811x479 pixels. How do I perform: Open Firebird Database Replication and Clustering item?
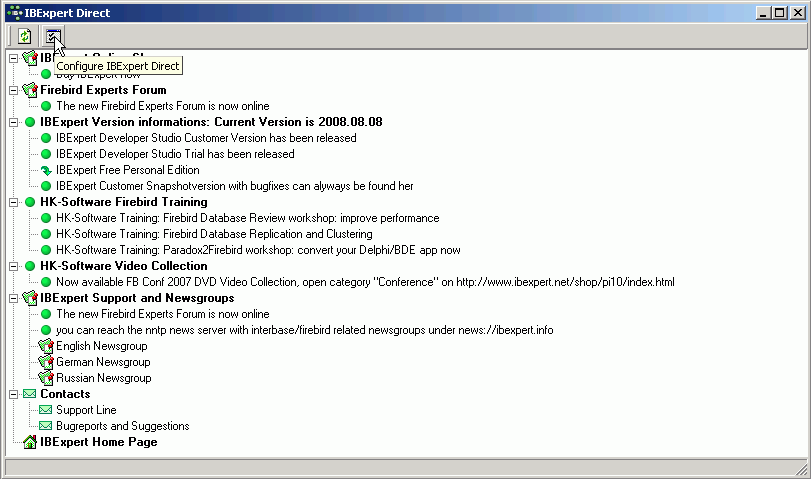[214, 234]
